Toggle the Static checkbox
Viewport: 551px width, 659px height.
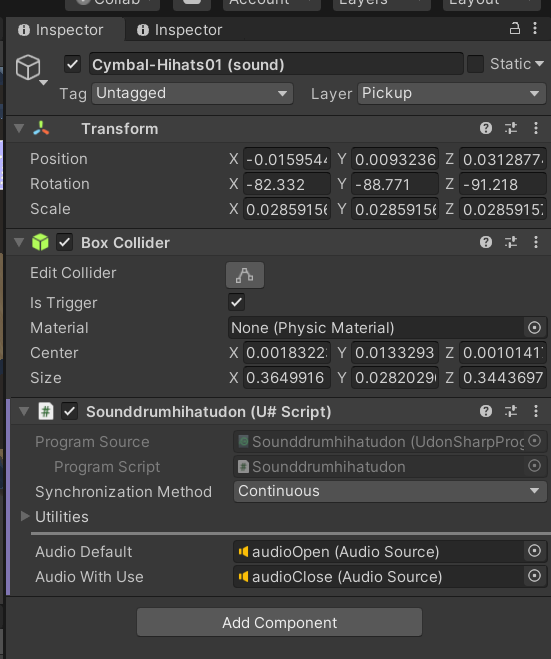pos(476,64)
